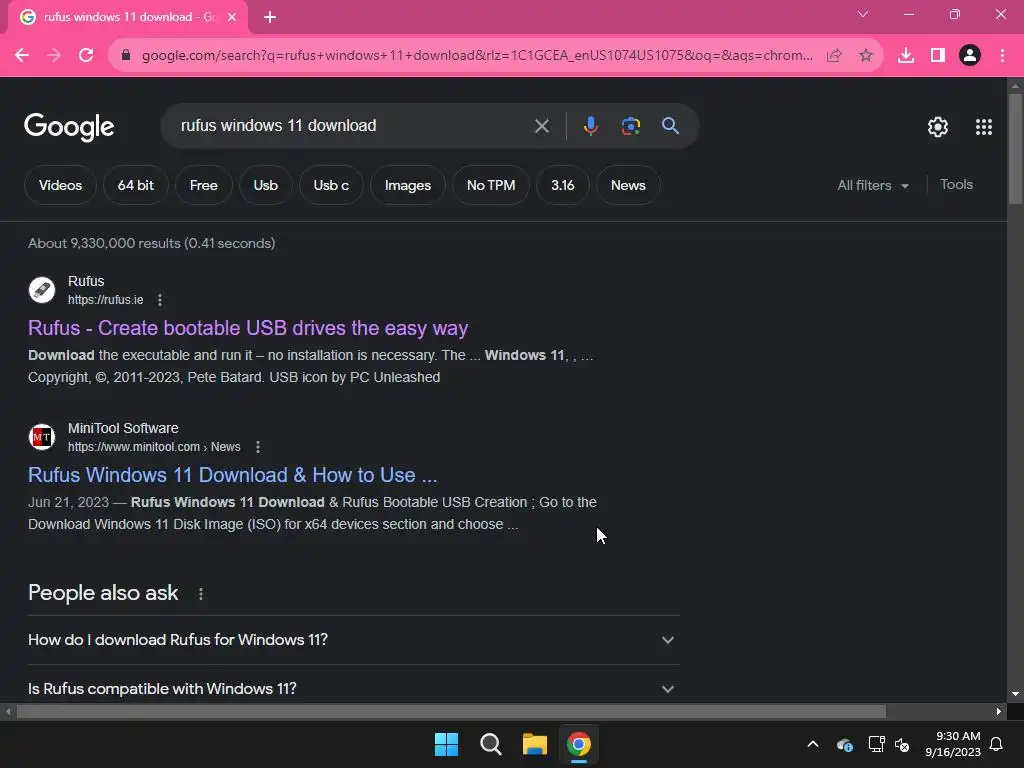Open search Tools
The height and width of the screenshot is (768, 1024).
tap(956, 185)
